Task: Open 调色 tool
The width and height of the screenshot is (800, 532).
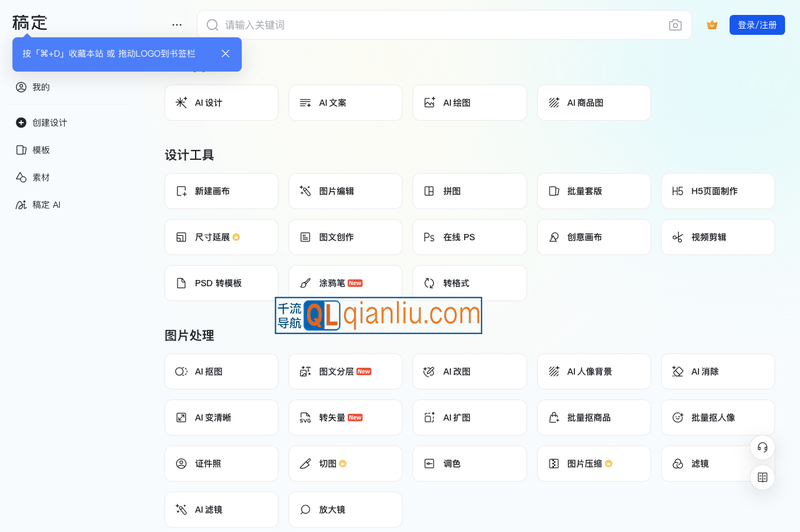Action: coord(469,464)
